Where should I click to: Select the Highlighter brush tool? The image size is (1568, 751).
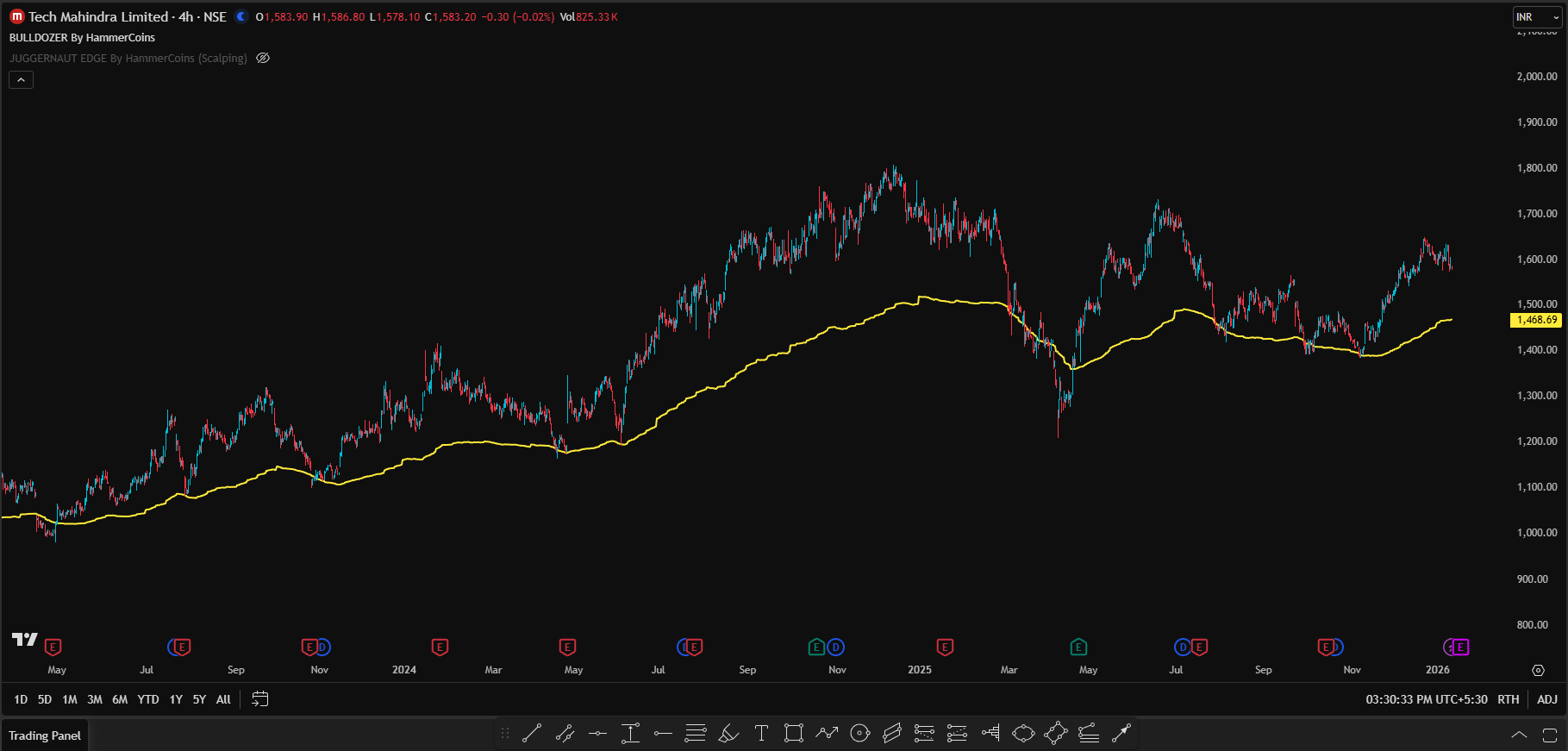pos(728,733)
